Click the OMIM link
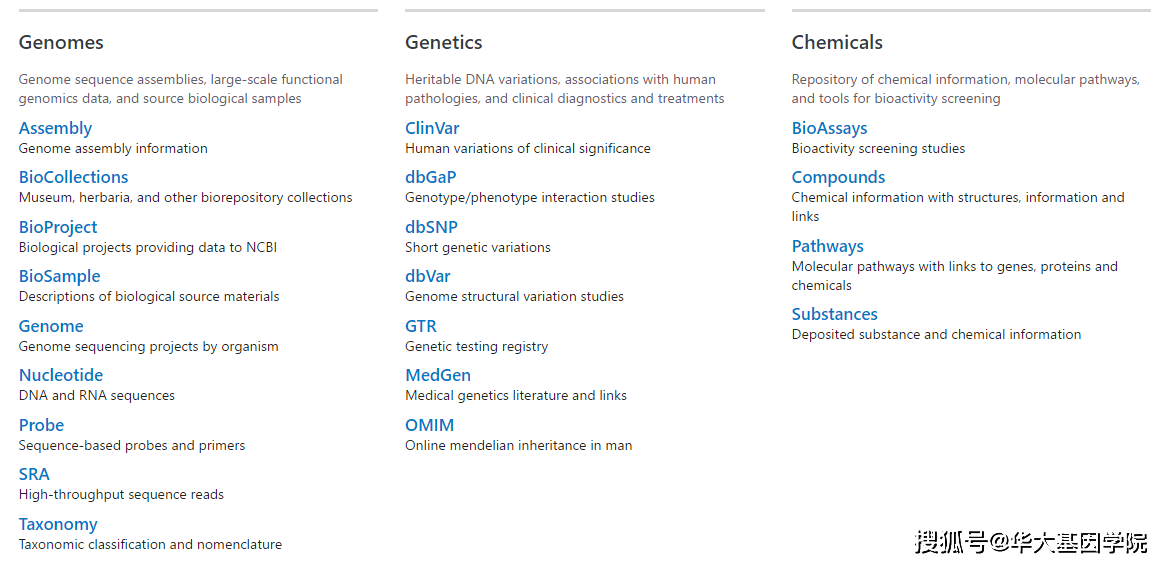1174x567 pixels. 430,425
